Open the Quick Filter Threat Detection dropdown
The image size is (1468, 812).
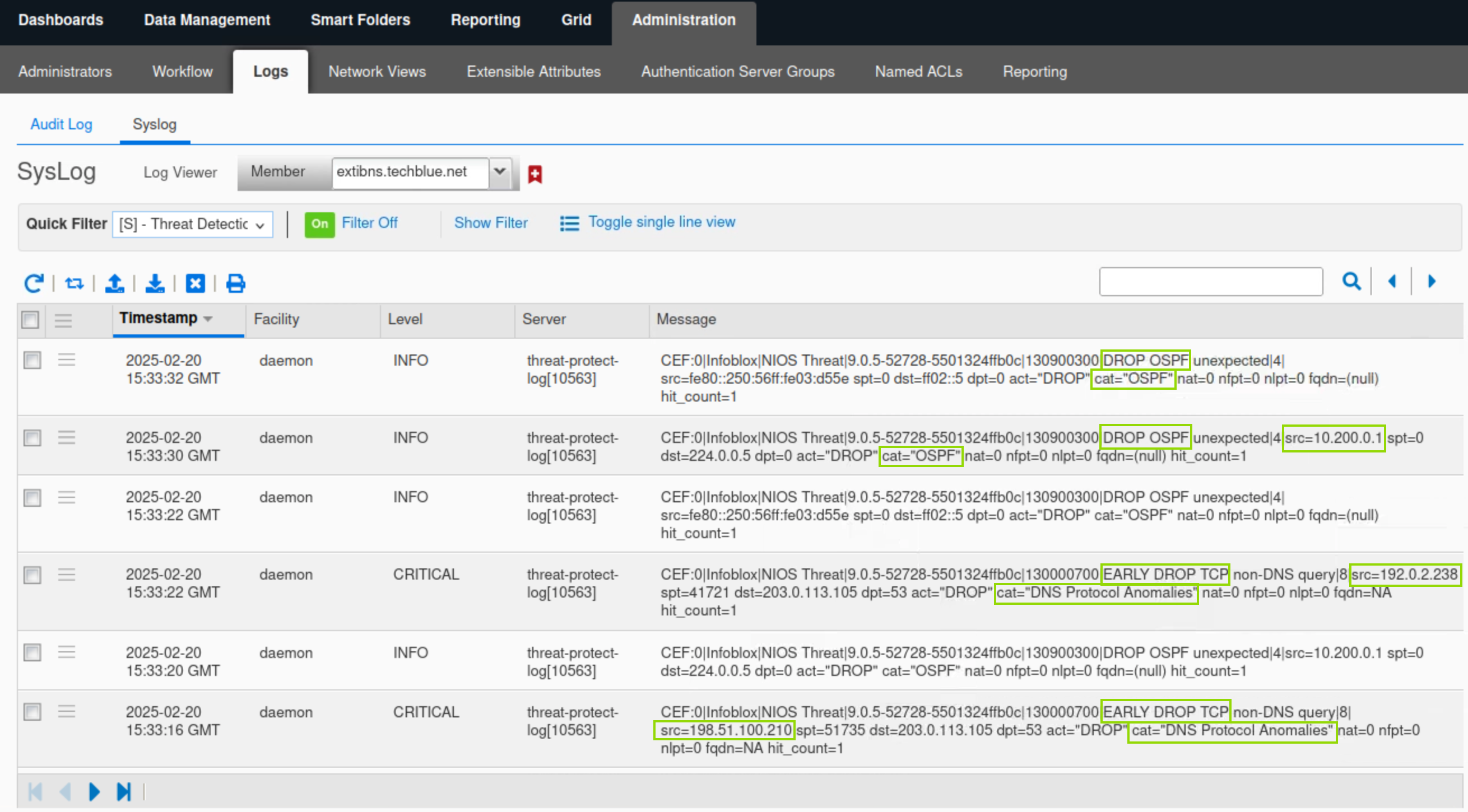(x=193, y=224)
